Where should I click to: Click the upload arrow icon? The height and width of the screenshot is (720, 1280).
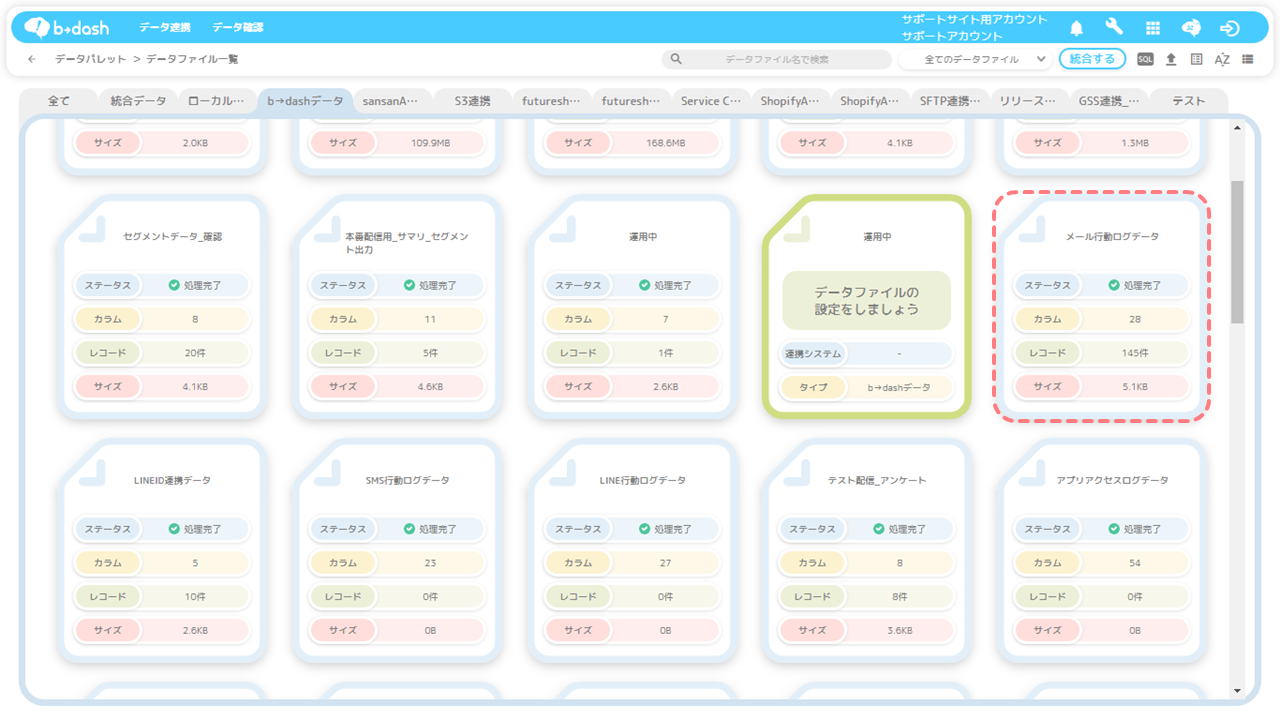pyautogui.click(x=1171, y=59)
